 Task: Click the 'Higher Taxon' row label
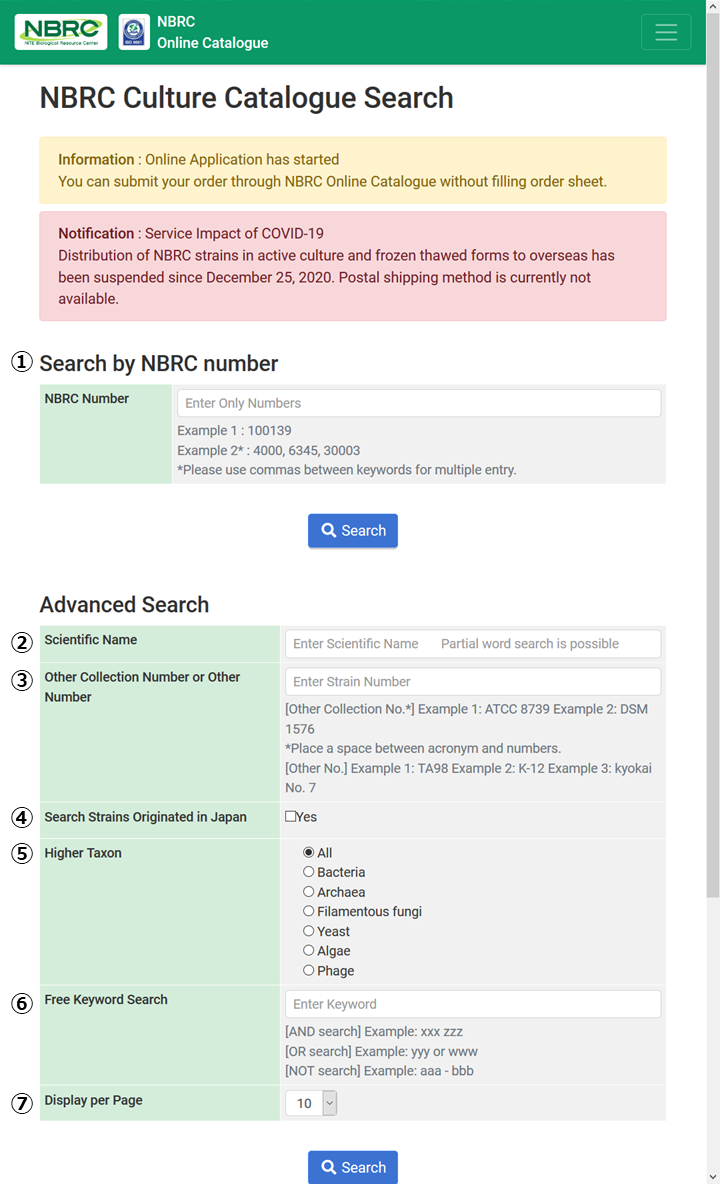click(83, 853)
